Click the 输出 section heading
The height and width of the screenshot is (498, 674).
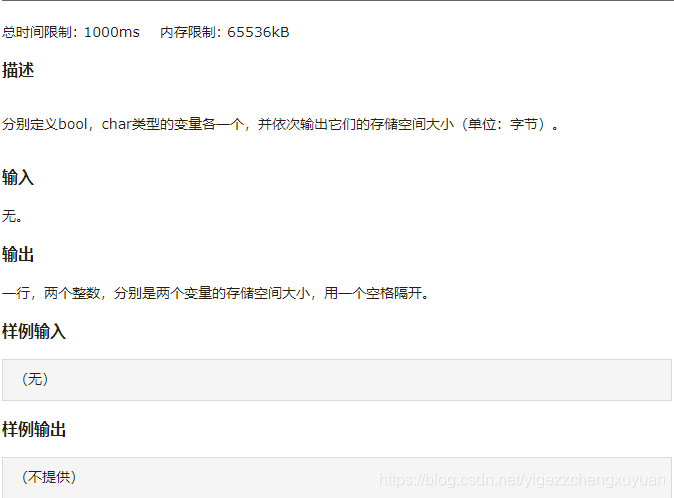(18, 254)
